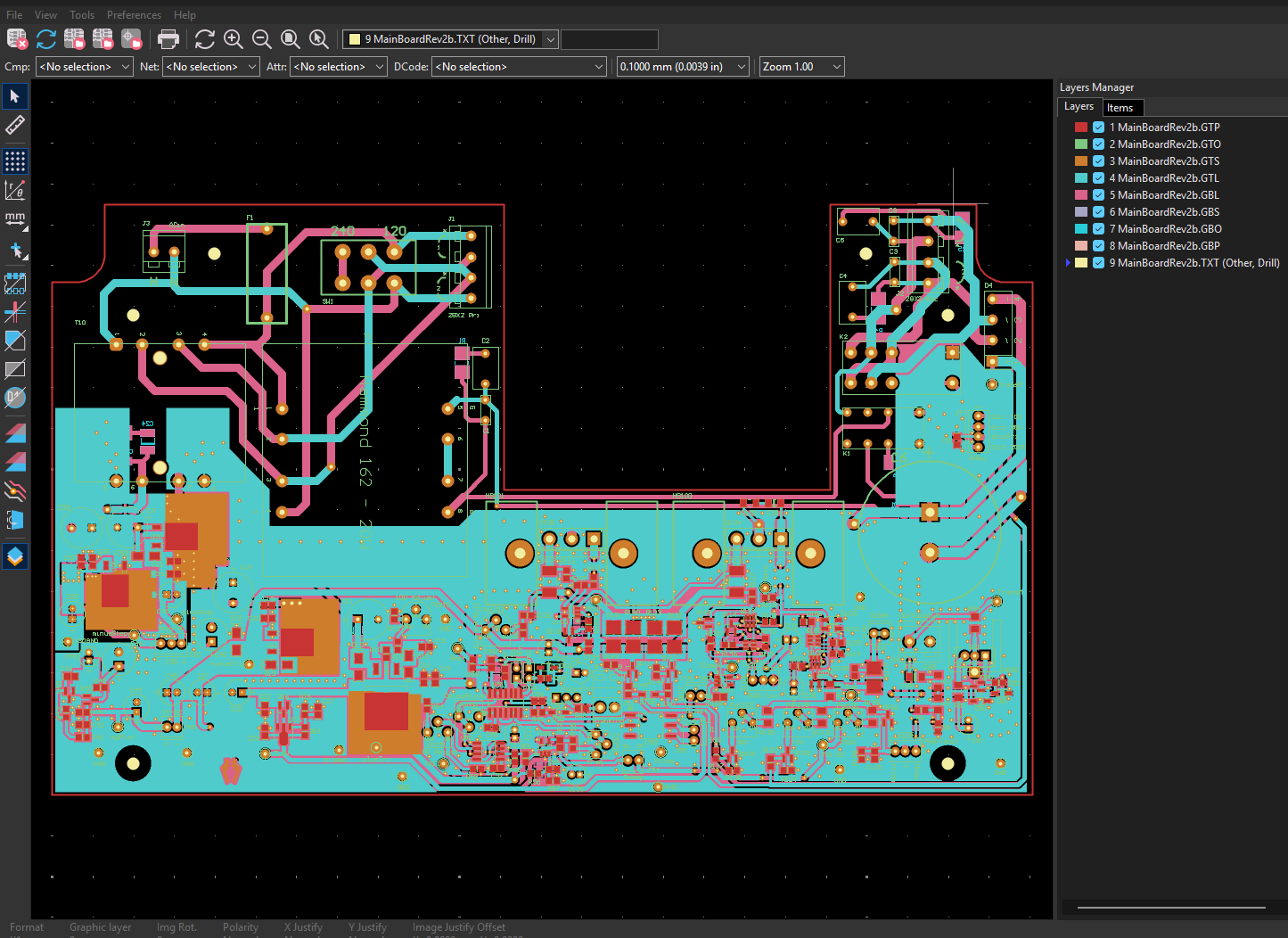Click the zoom out magnifier icon
Viewport: 1288px width, 938px height.
(x=262, y=39)
